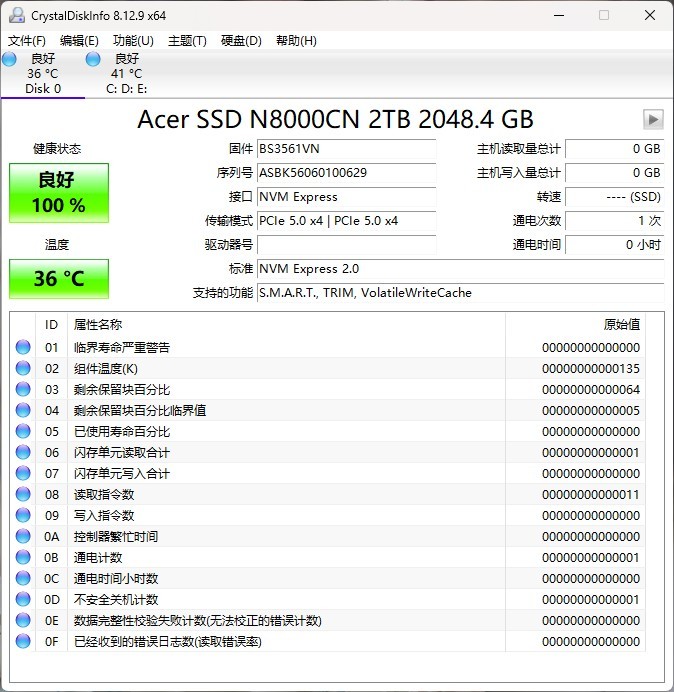The image size is (674, 692).
Task: Click status orb for 组件温度(K) row
Action: point(23,368)
